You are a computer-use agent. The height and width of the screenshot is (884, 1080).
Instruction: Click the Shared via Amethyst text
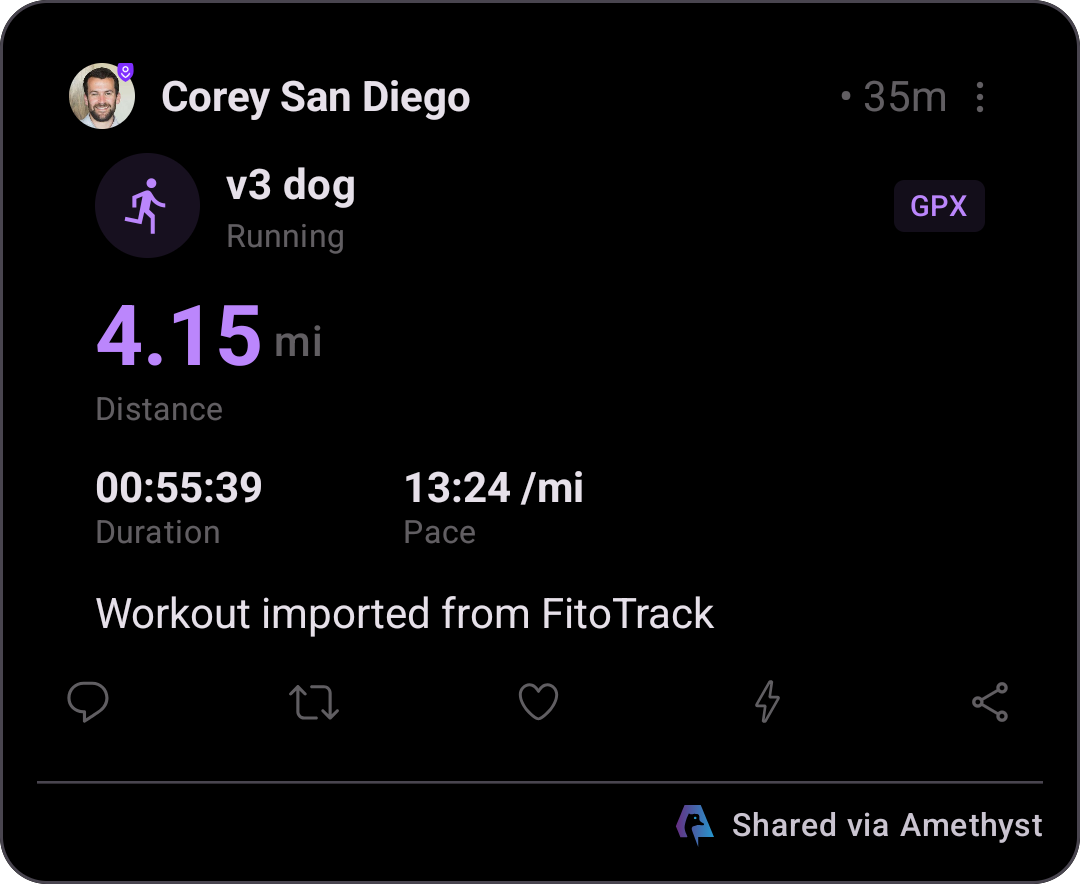tap(887, 825)
